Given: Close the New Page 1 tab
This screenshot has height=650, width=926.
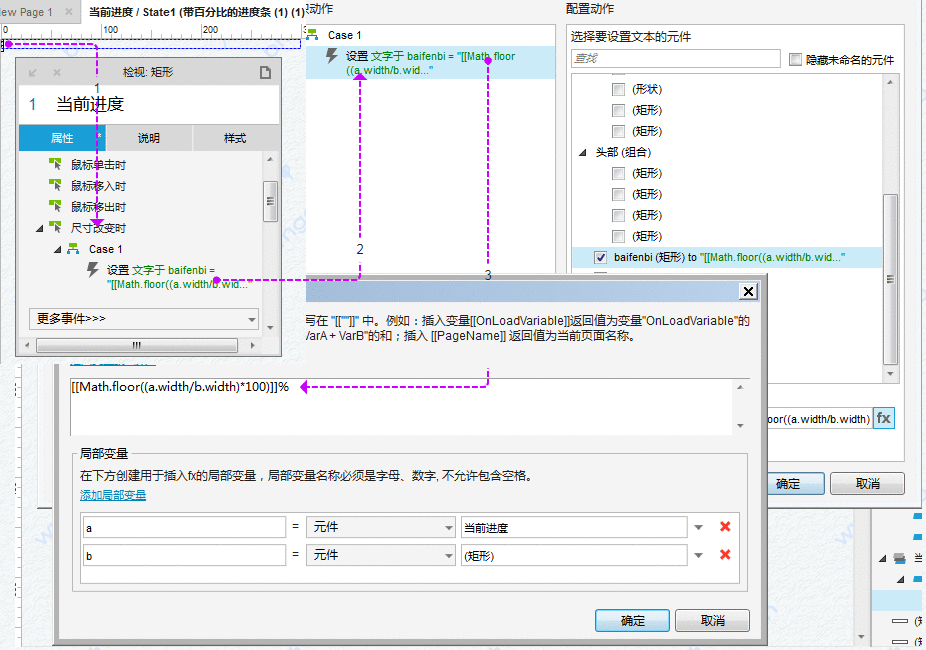Looking at the screenshot, I should click(x=69, y=11).
